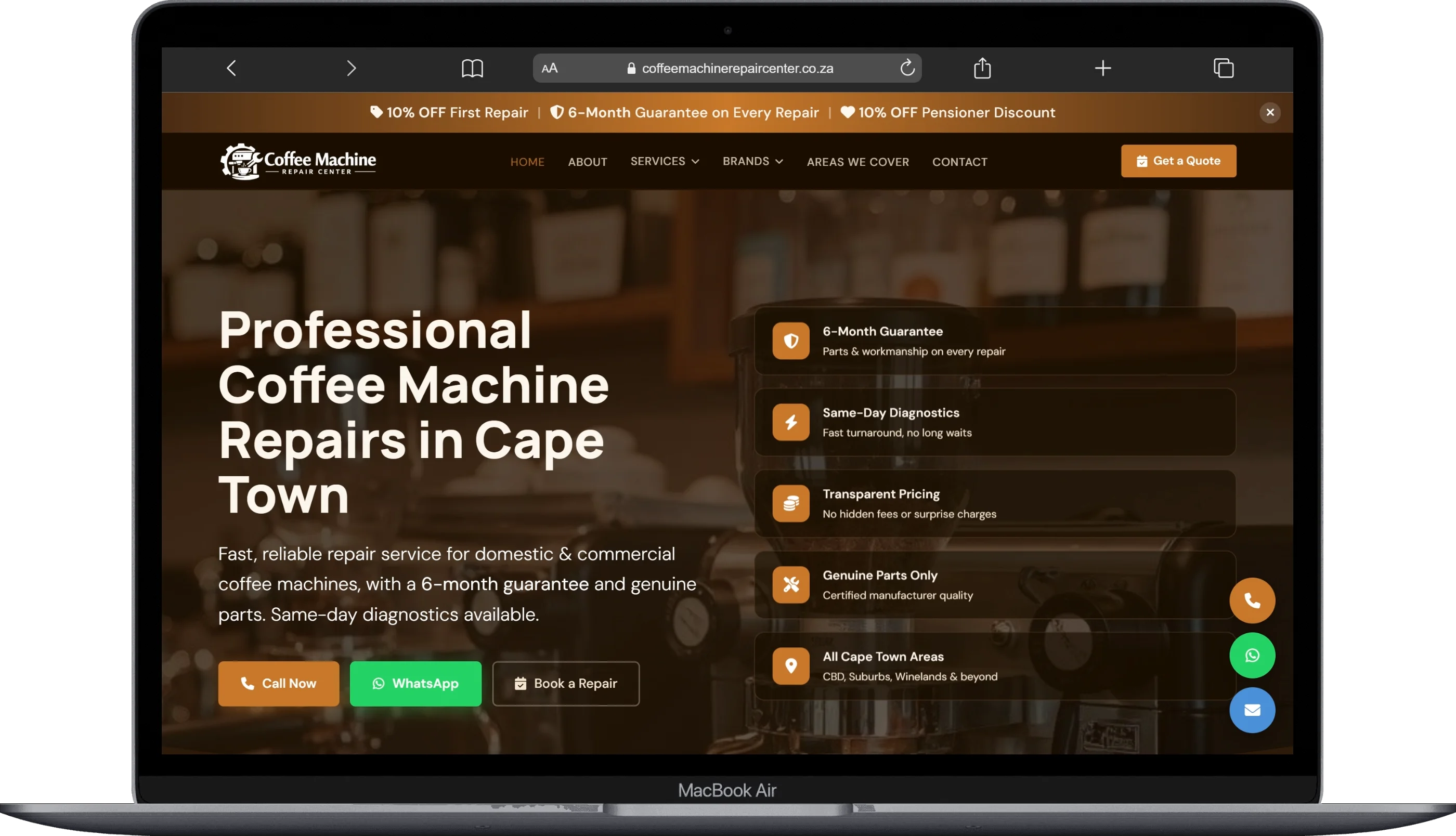Click the main heading 'Professional Coffee Machine Repairs'

click(413, 412)
